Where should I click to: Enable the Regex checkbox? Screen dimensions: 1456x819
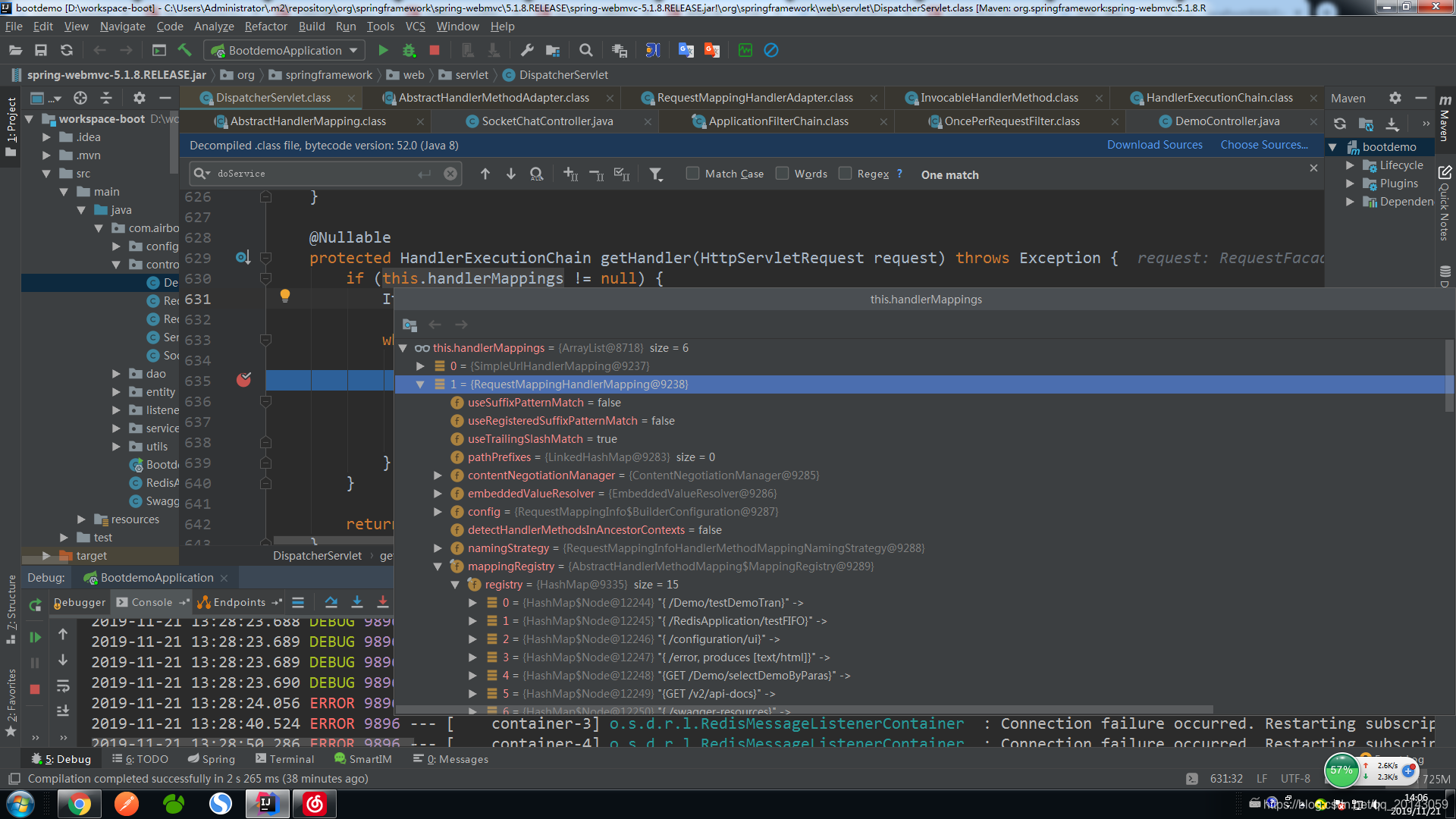click(x=845, y=174)
